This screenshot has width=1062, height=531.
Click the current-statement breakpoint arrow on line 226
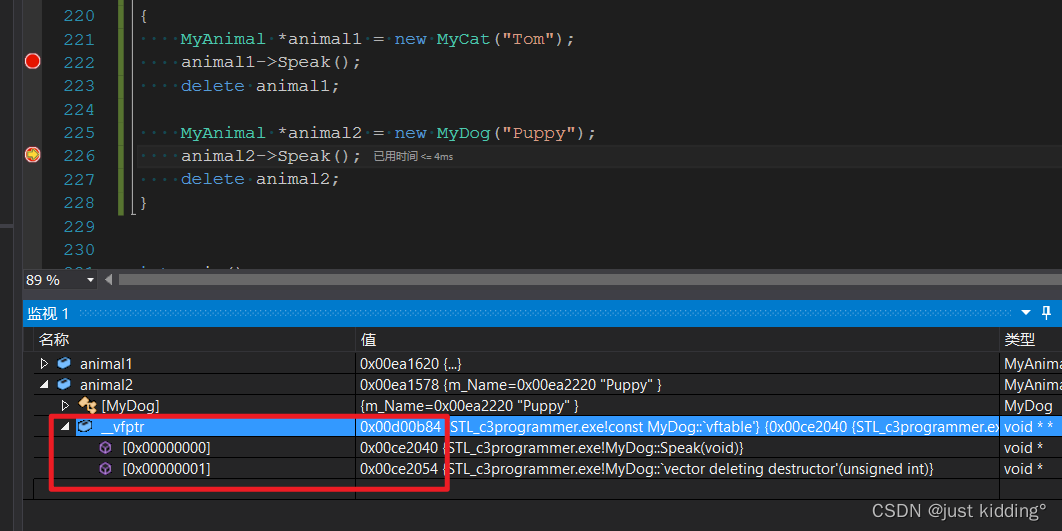(33, 155)
